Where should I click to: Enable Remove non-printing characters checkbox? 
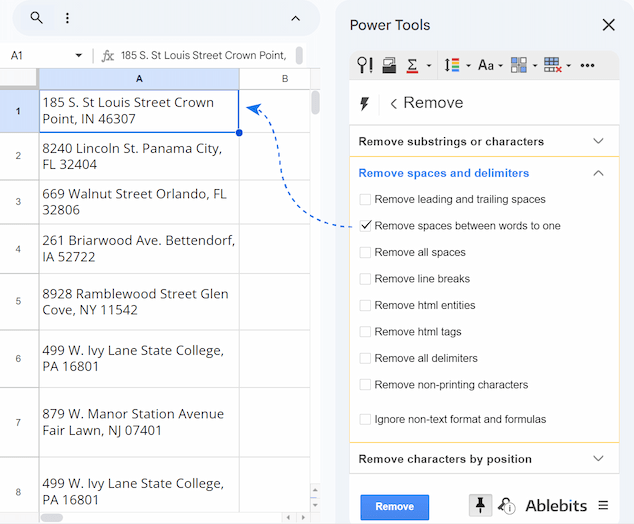[x=365, y=385]
